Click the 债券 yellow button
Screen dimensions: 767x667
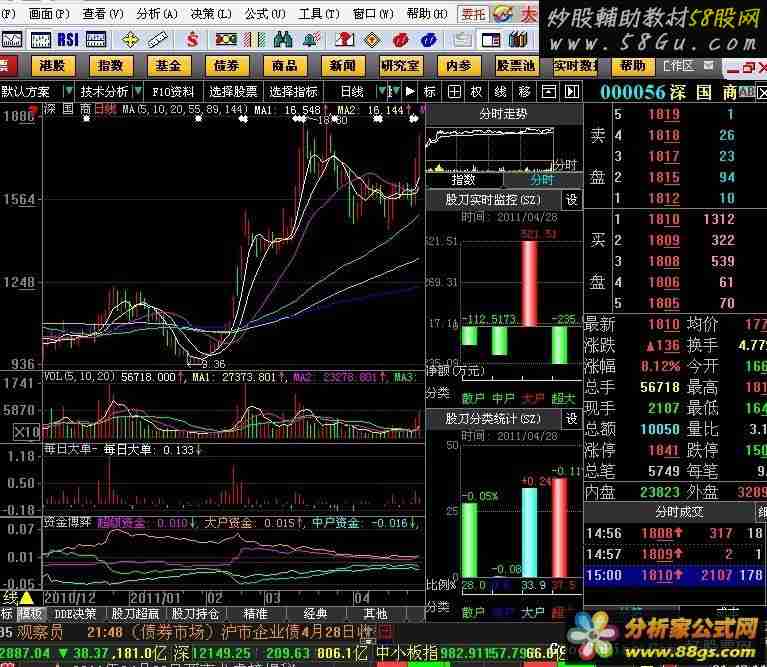pos(226,66)
